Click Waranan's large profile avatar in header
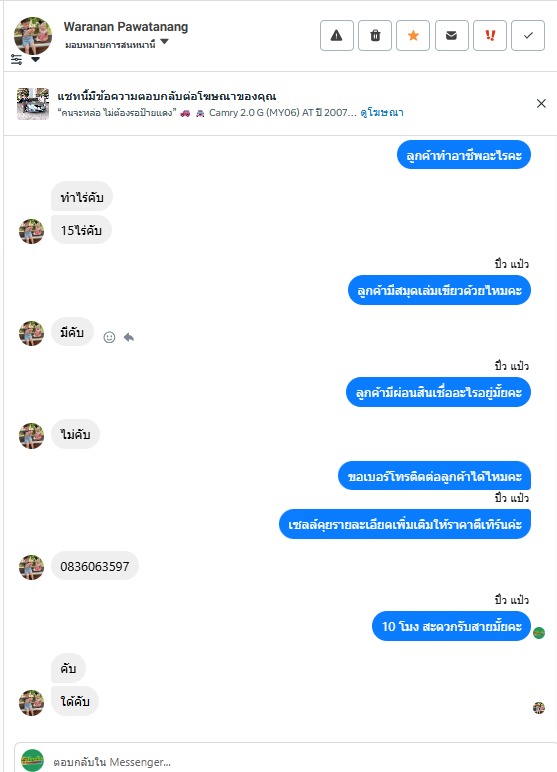 [x=33, y=36]
